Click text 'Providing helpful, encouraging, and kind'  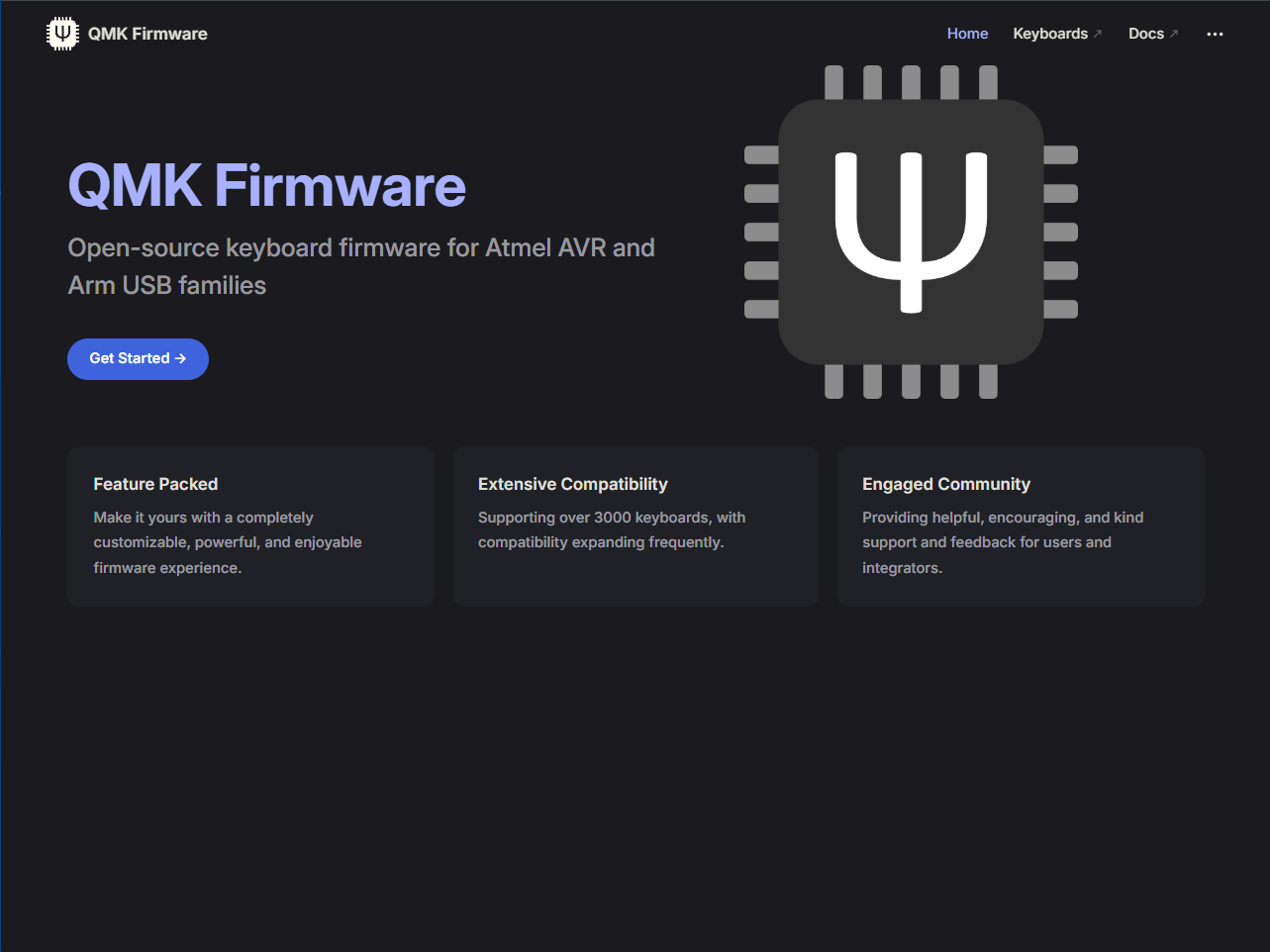(1003, 518)
